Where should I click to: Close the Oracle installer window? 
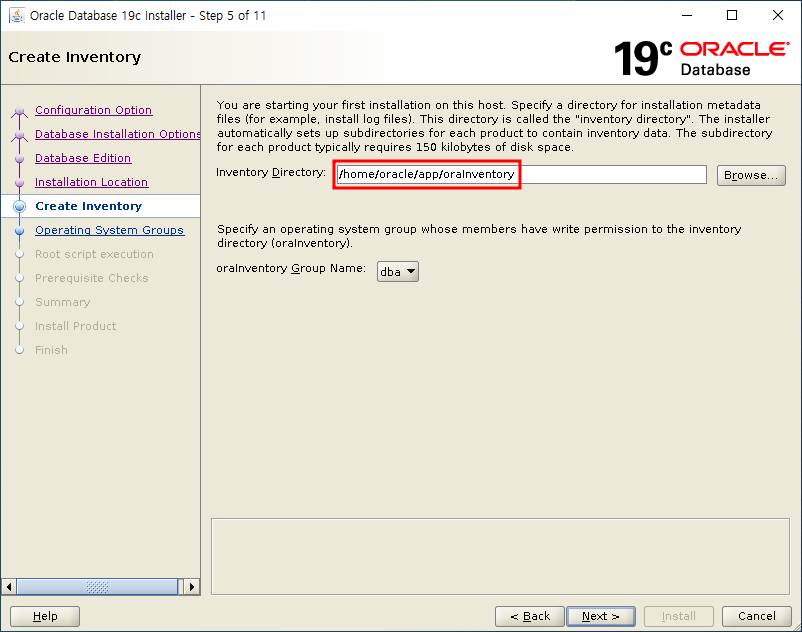(x=778, y=15)
